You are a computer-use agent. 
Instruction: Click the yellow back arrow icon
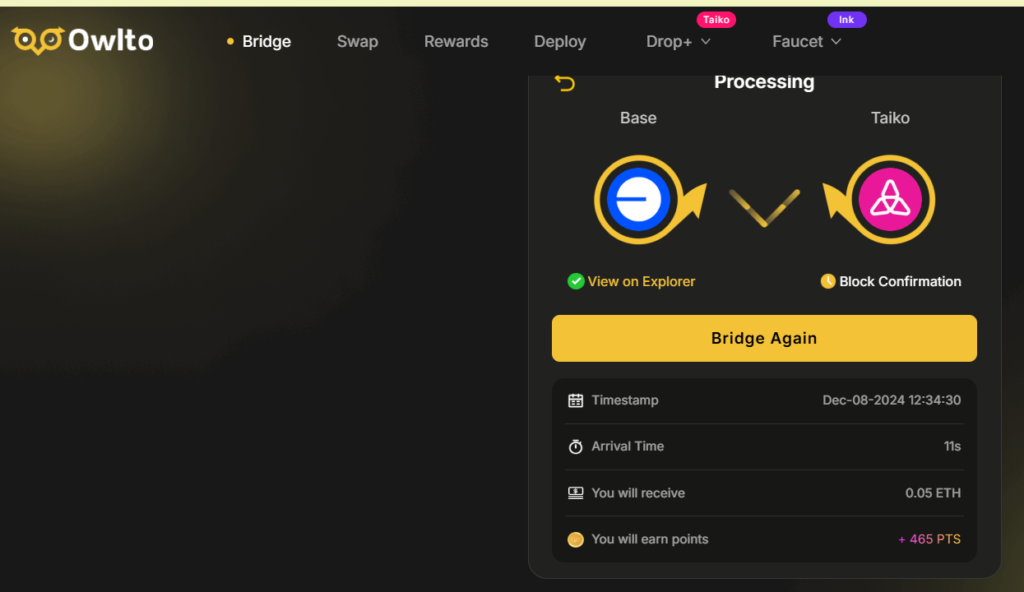click(565, 83)
